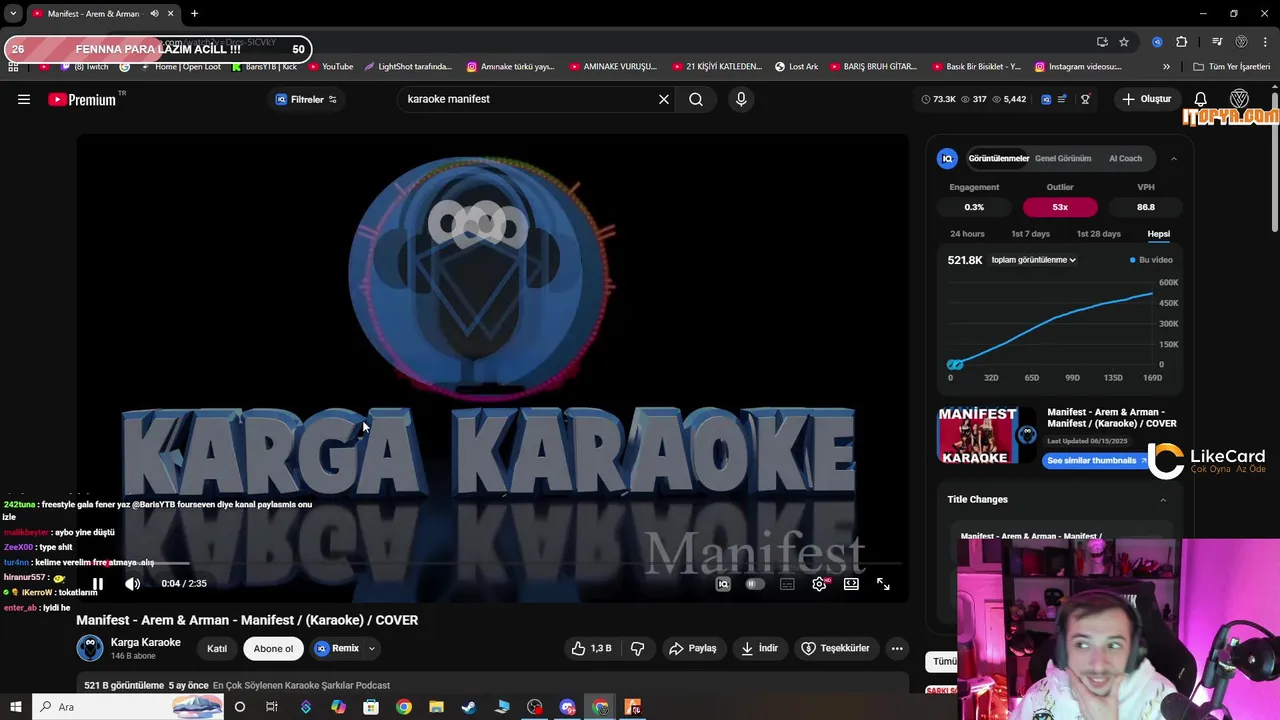Dislike the video with the thumbs down

[638, 648]
